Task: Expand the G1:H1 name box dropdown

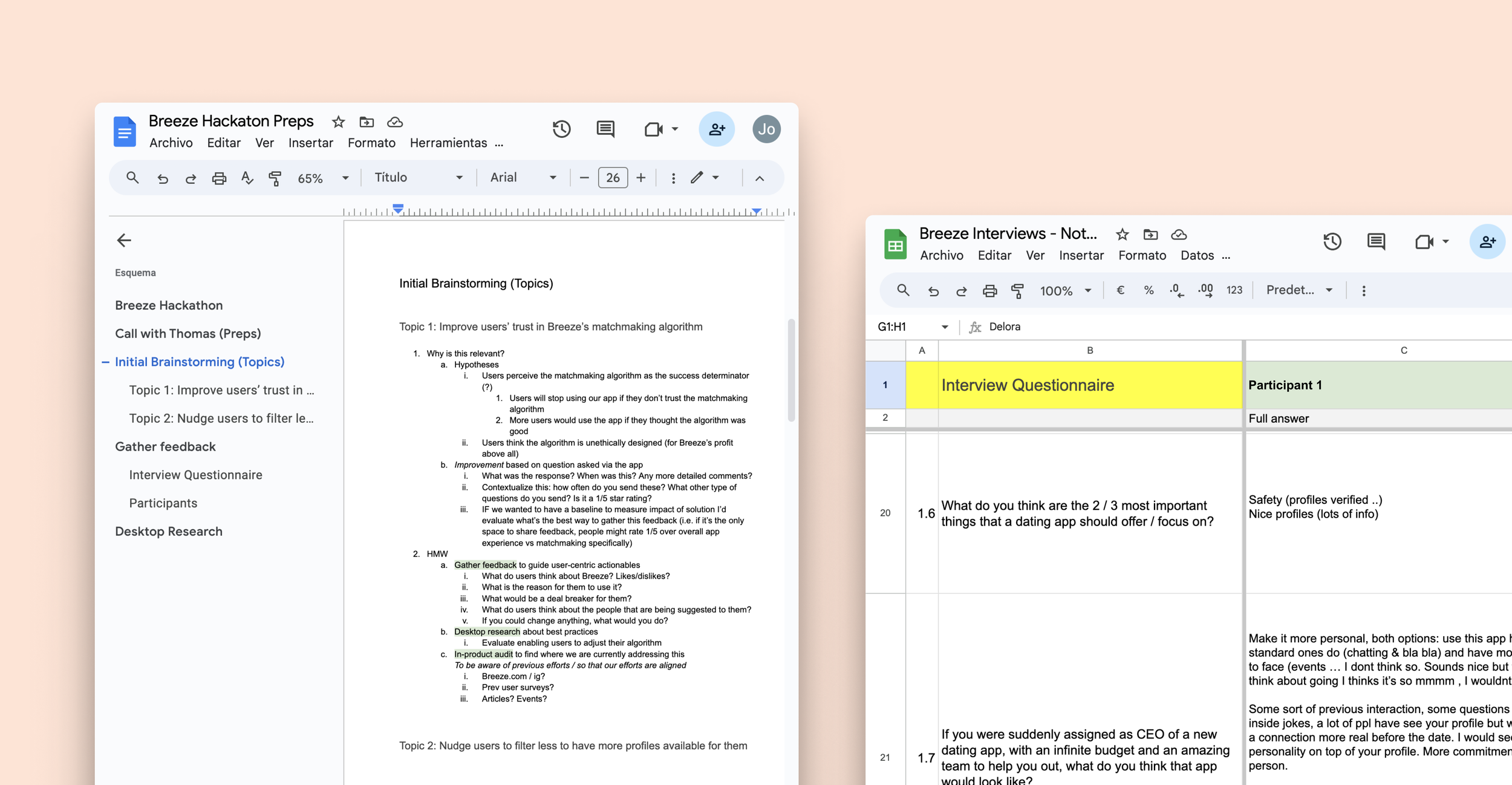Action: (x=944, y=327)
